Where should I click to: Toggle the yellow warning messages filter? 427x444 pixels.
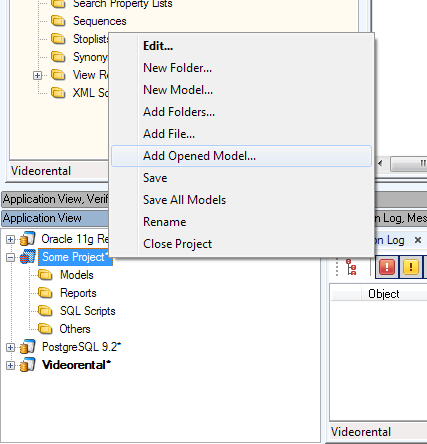coord(411,267)
